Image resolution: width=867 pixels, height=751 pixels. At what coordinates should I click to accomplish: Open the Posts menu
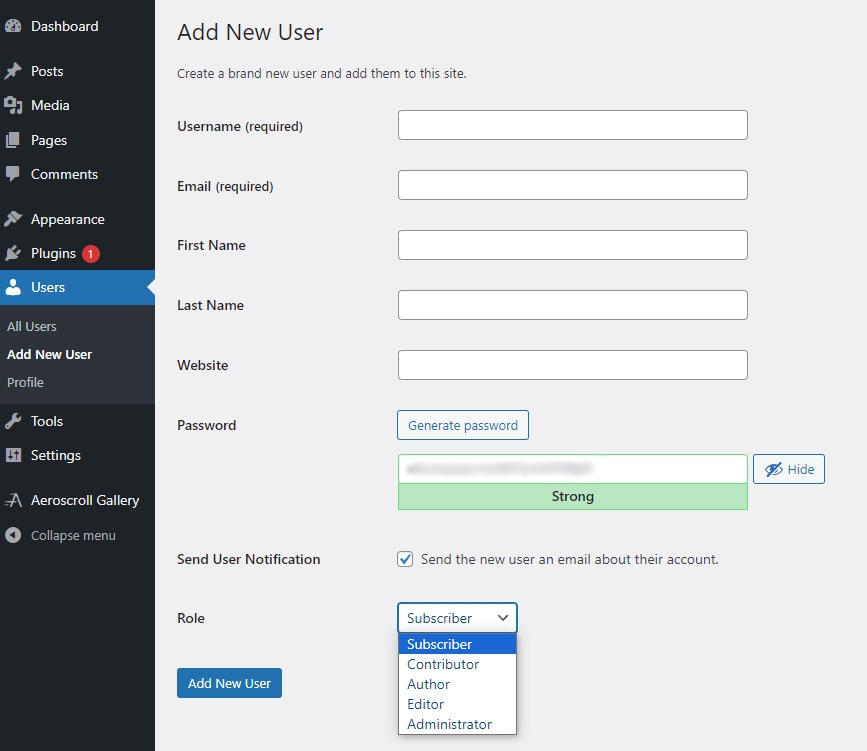pyautogui.click(x=77, y=71)
